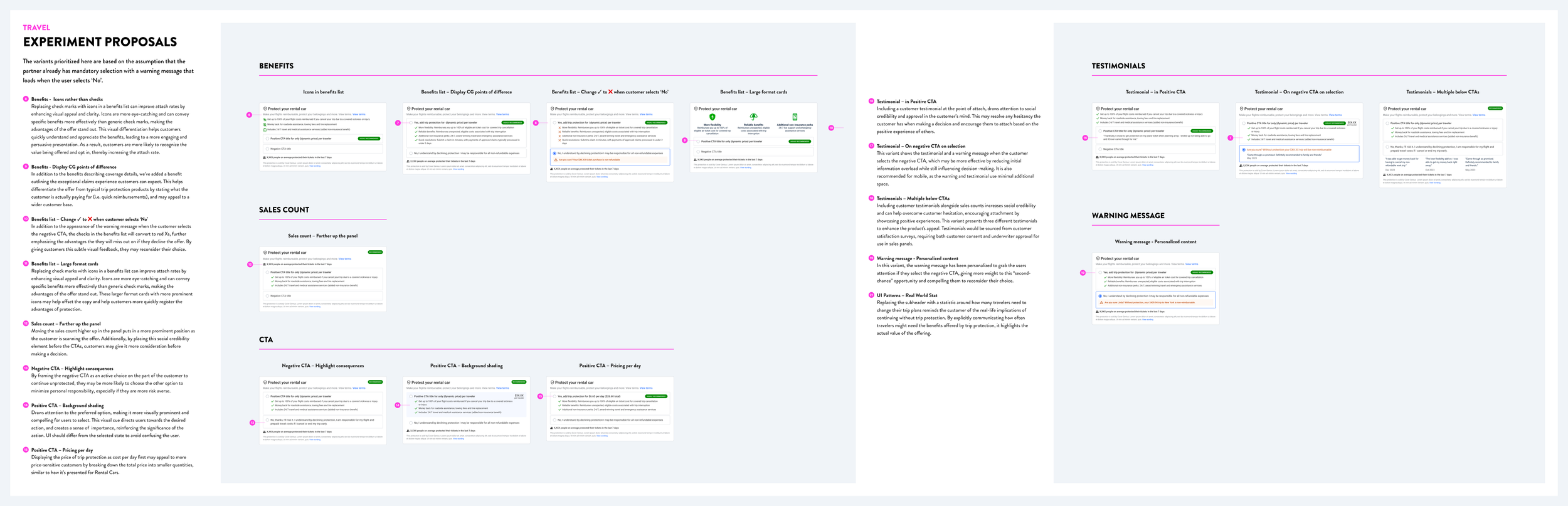
Task: Click 'Highly recommended' badge in Large format cards mockup
Action: click(x=800, y=142)
